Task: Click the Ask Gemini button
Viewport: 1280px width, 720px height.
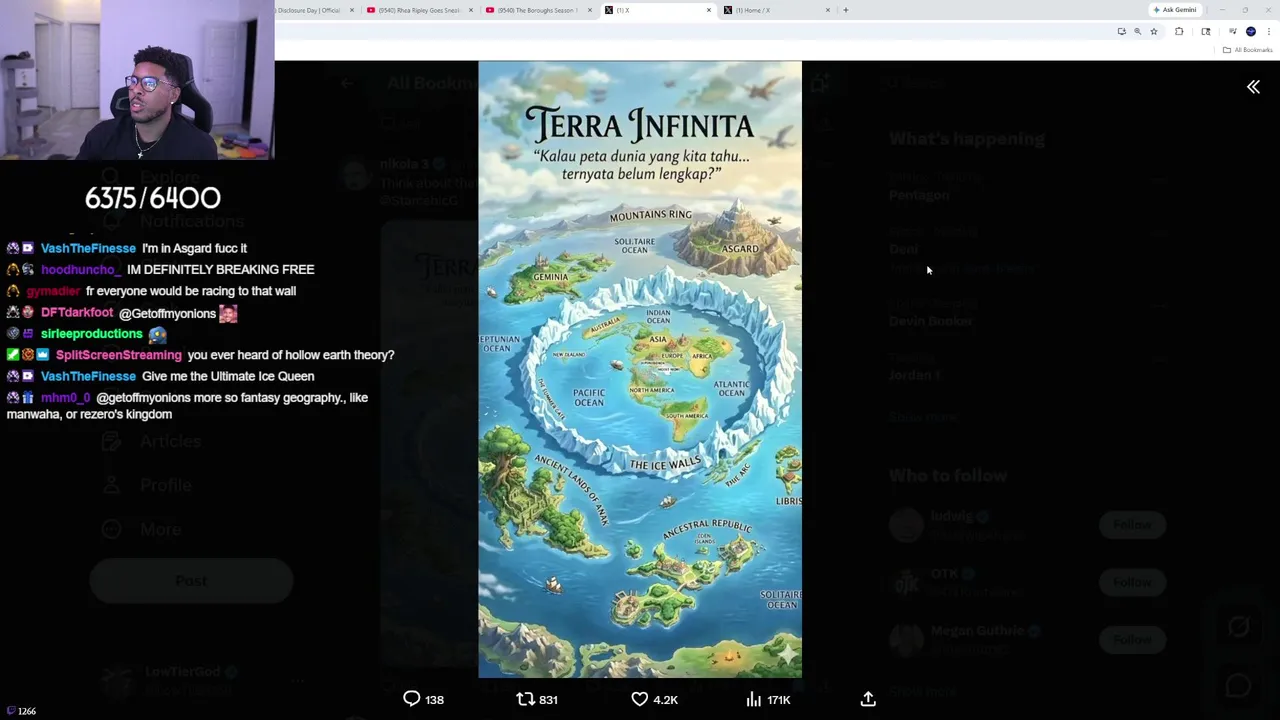Action: tap(1175, 10)
